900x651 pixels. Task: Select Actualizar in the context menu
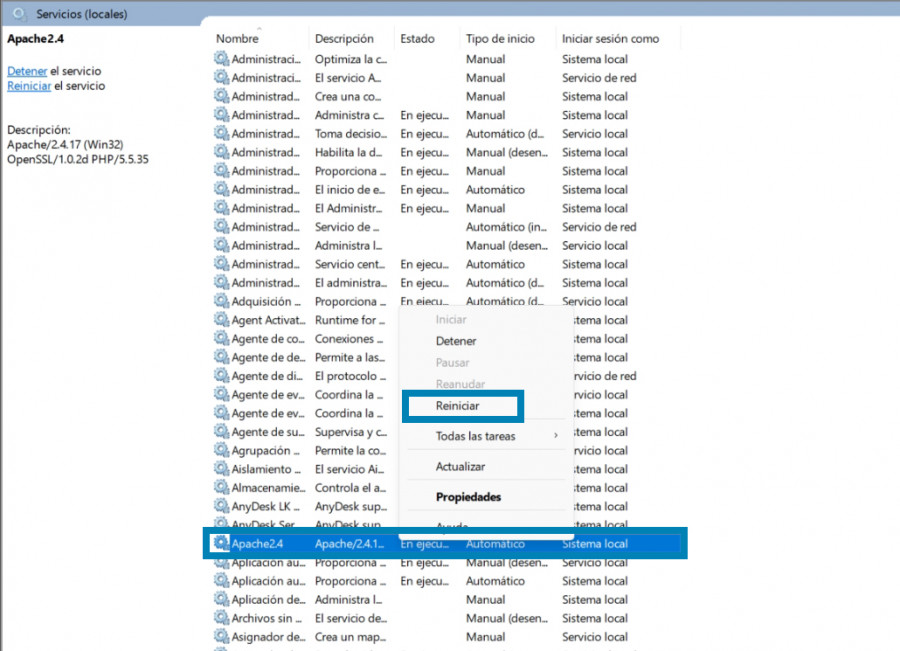coord(460,467)
